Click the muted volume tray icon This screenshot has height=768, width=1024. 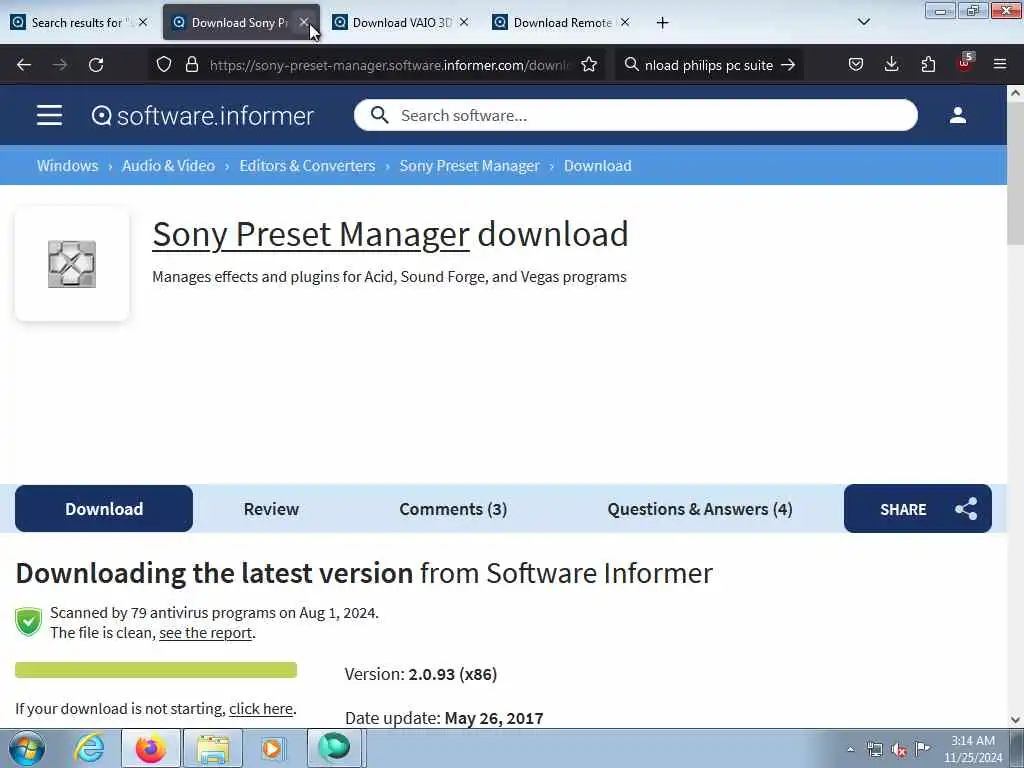tap(899, 749)
